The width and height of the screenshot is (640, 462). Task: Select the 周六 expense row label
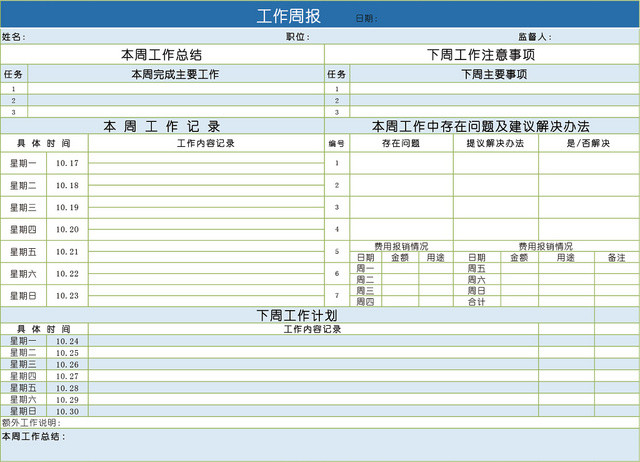(476, 280)
